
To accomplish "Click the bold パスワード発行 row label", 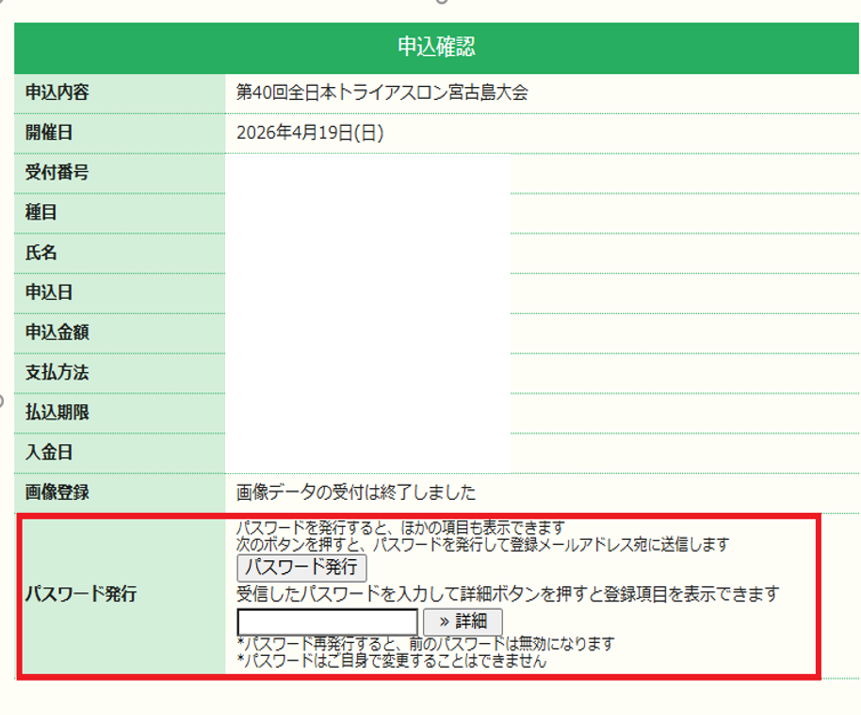I will tap(80, 594).
